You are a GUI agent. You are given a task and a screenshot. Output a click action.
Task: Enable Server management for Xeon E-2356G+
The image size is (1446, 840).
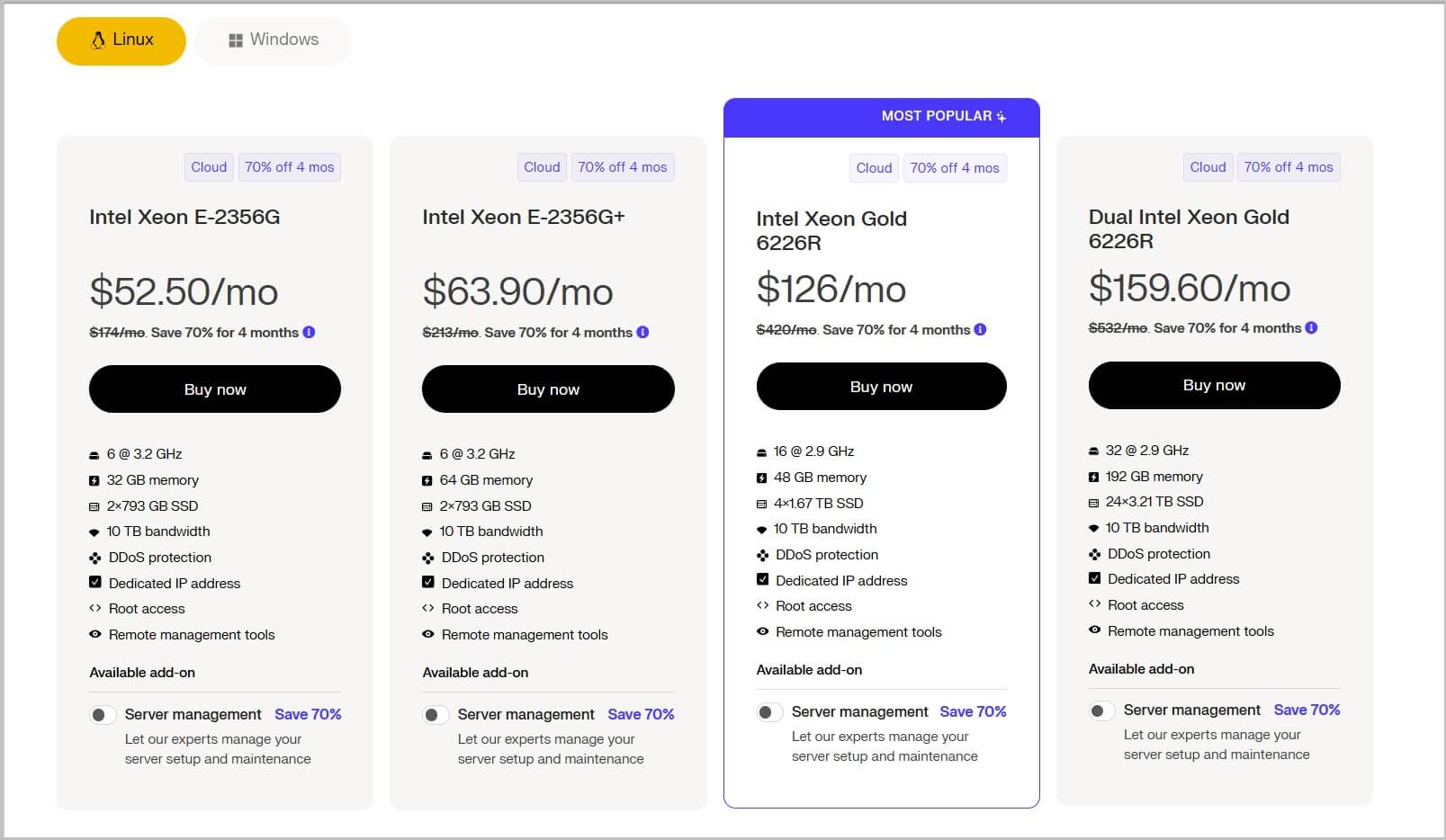pos(436,715)
